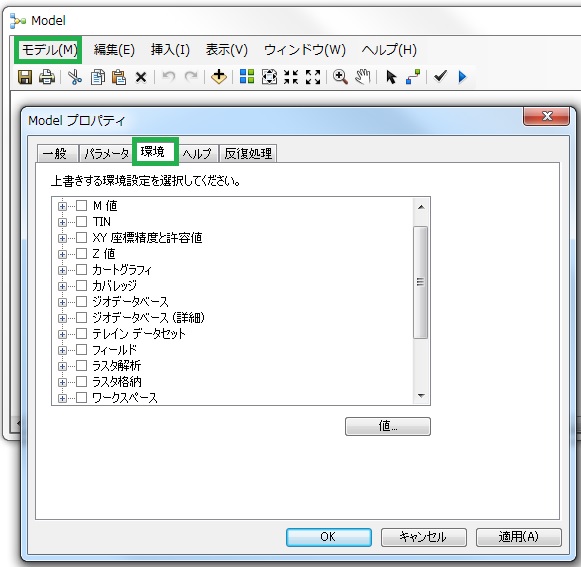Select the arrow Select tool
This screenshot has width=581, height=567.
pos(391,77)
